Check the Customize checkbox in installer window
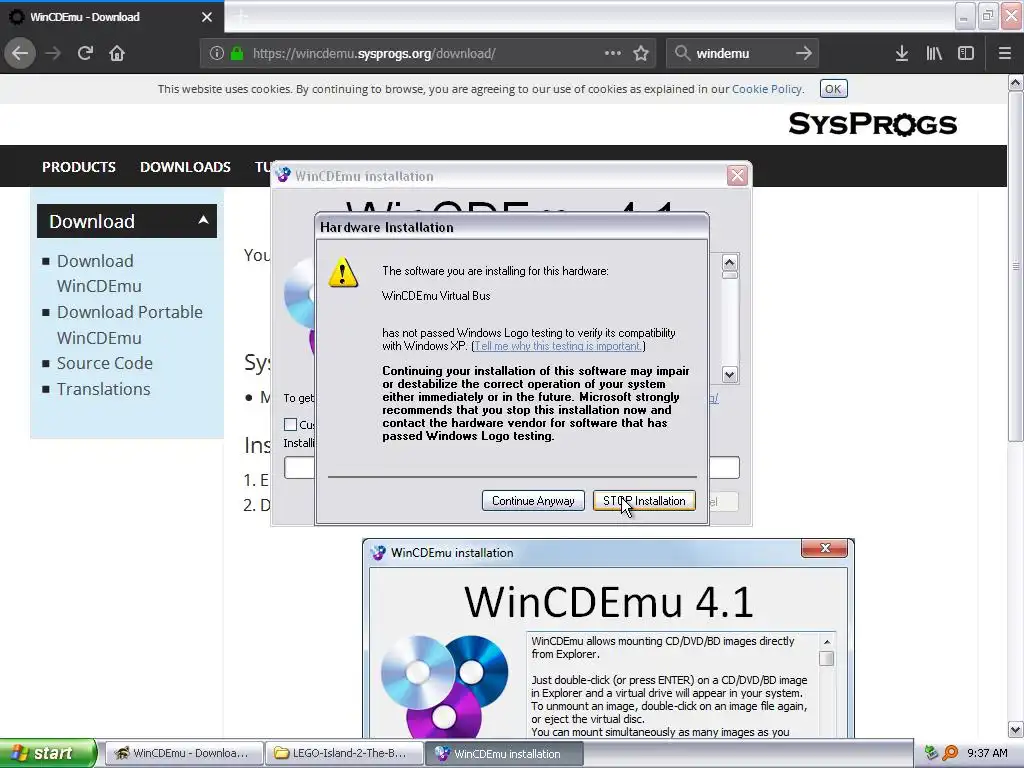This screenshot has height=768, width=1024. 291,424
